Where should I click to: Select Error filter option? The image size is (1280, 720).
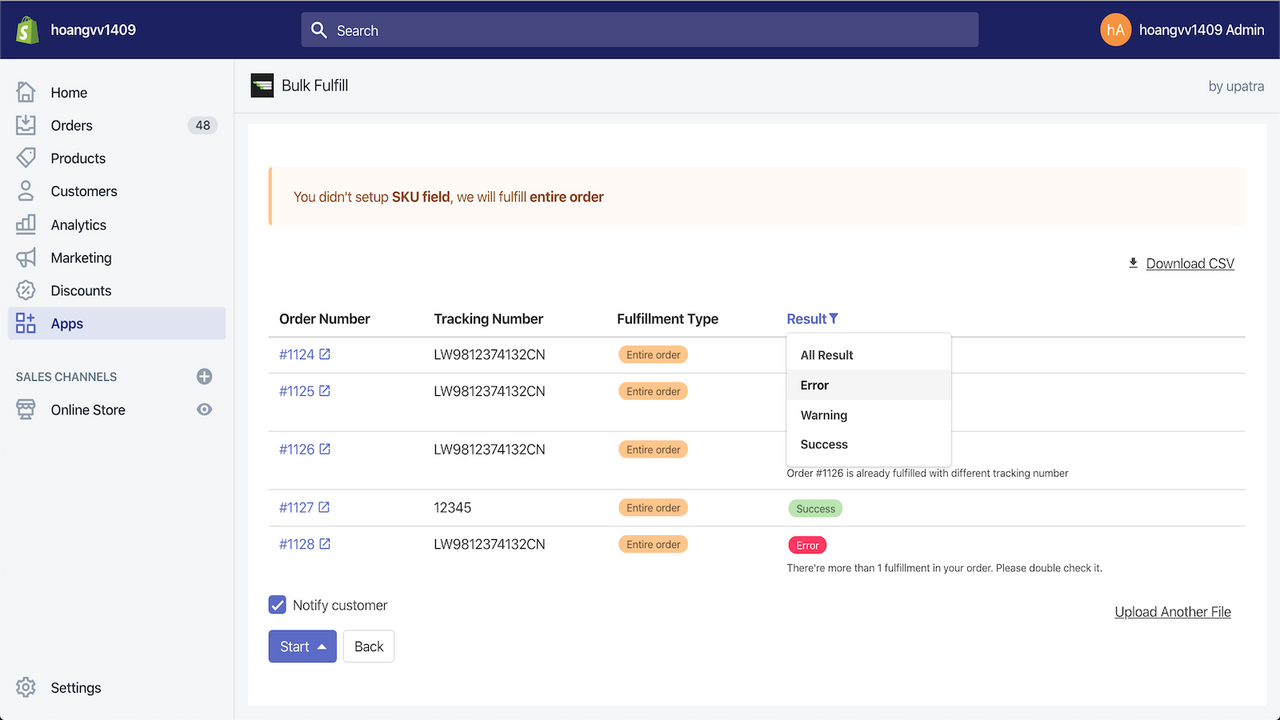(x=868, y=385)
